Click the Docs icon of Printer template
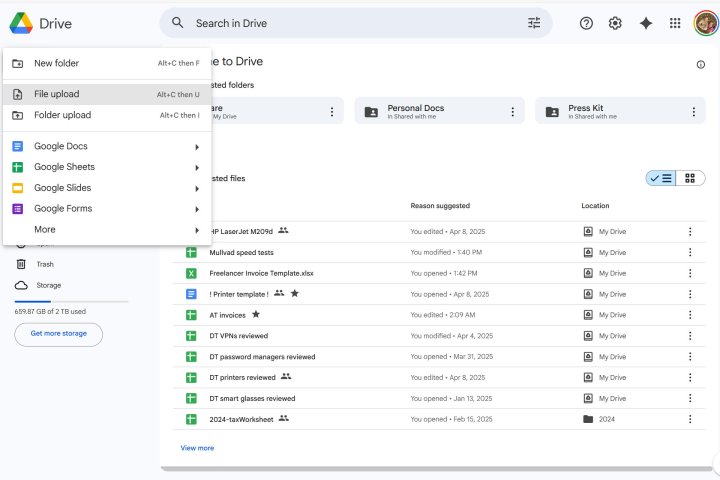This screenshot has height=480, width=720. [x=191, y=294]
